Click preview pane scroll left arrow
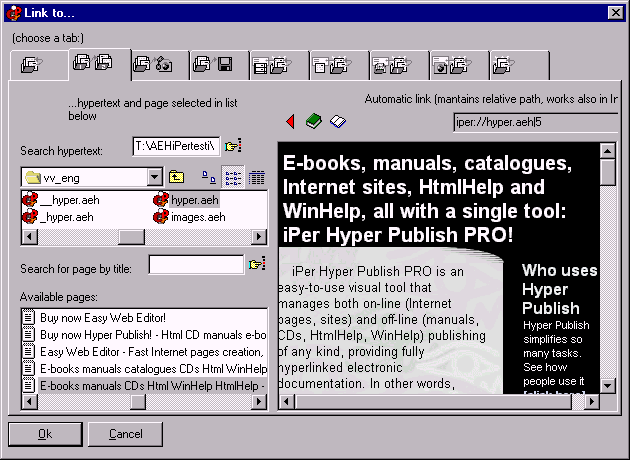630x460 pixels. [286, 401]
